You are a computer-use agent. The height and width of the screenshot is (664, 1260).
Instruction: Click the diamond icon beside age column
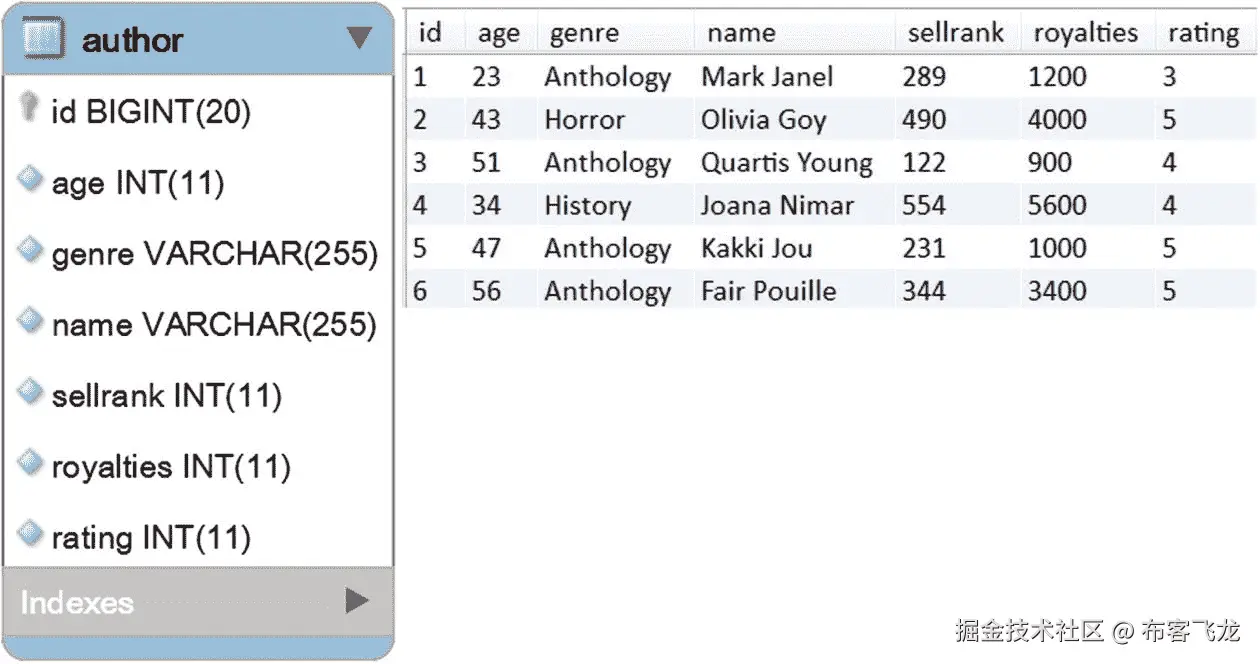[30, 180]
